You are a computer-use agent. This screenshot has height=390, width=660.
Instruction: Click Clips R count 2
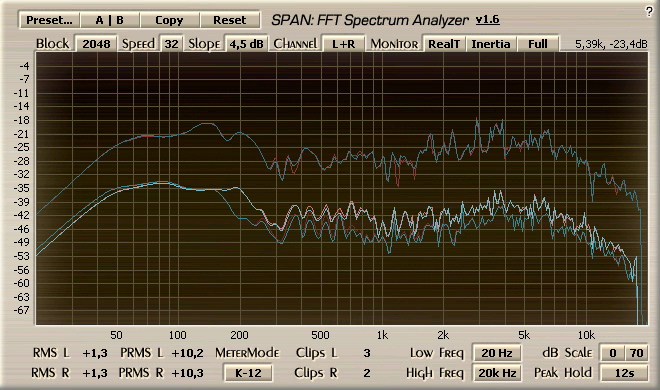point(367,373)
